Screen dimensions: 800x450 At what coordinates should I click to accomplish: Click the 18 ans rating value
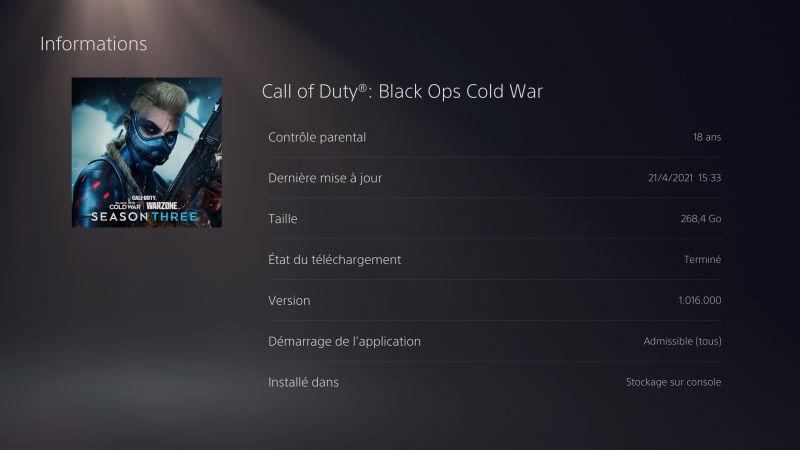click(x=707, y=137)
